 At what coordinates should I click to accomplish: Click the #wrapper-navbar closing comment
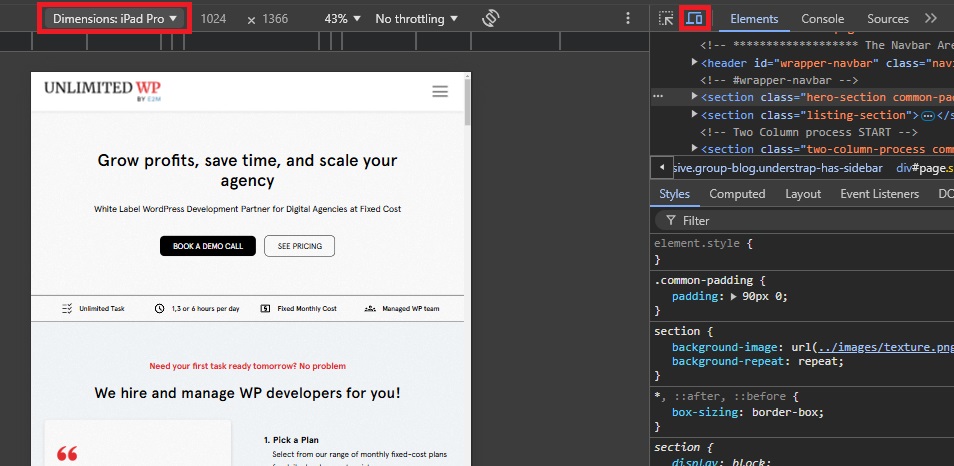[779, 80]
